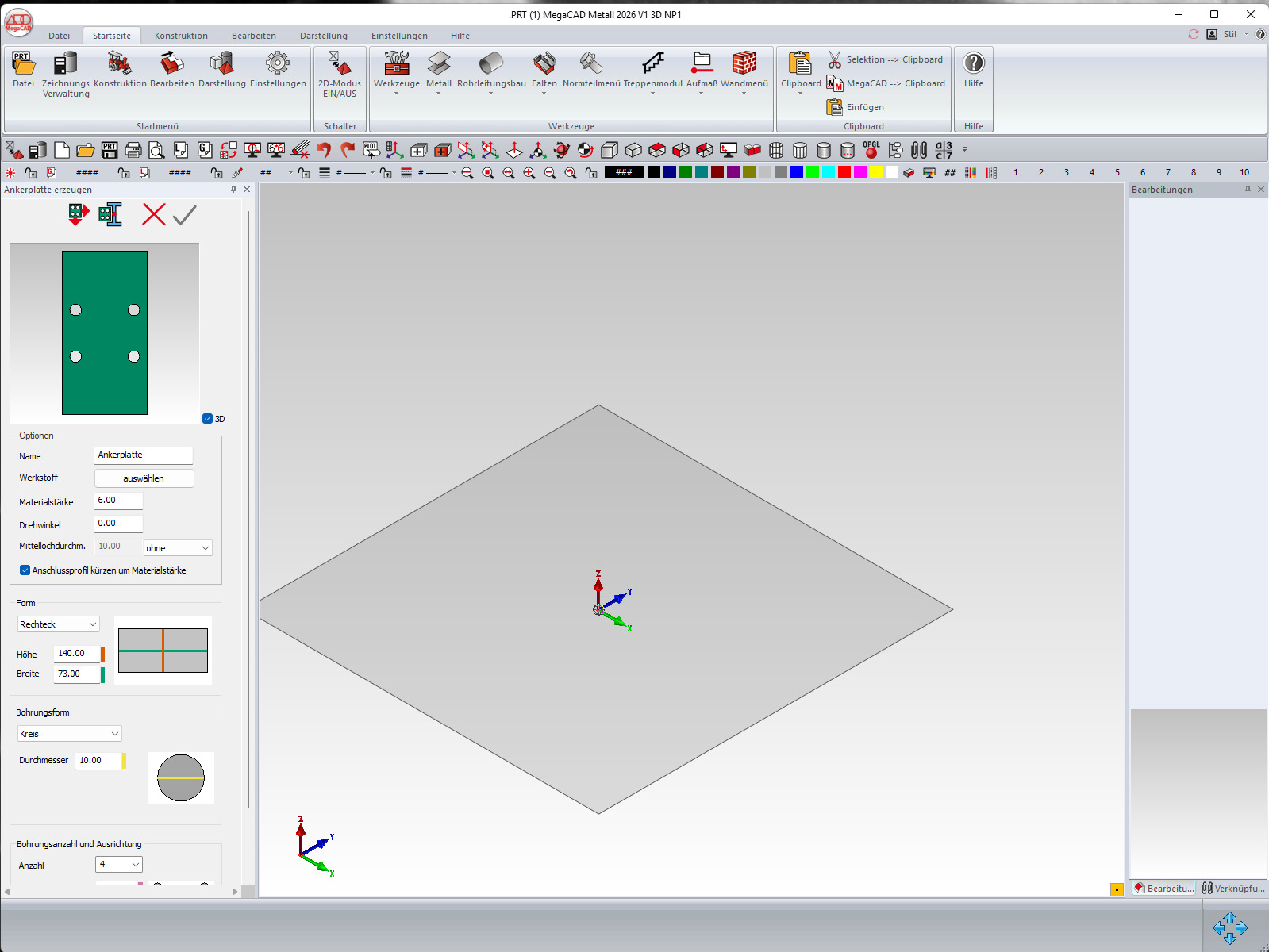Expand the Bohrungsform dropdown showing Kreis
The image size is (1269, 952).
[69, 734]
